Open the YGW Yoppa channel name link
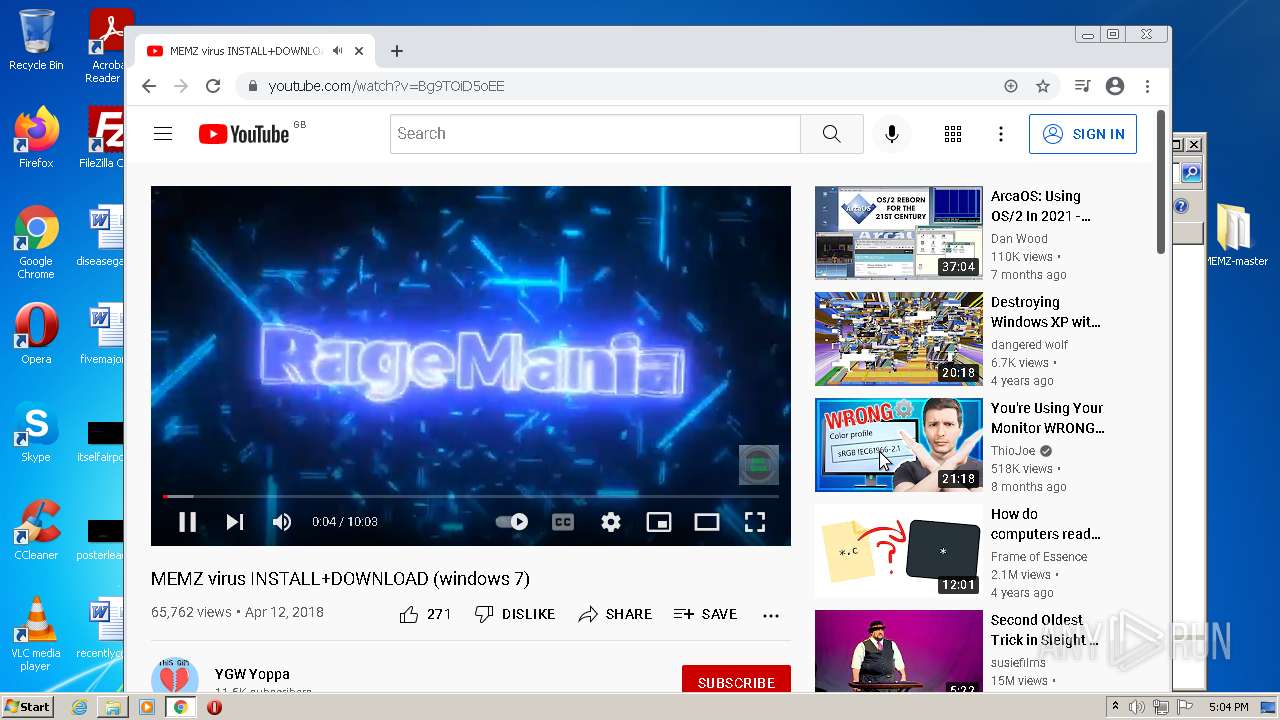 point(252,674)
